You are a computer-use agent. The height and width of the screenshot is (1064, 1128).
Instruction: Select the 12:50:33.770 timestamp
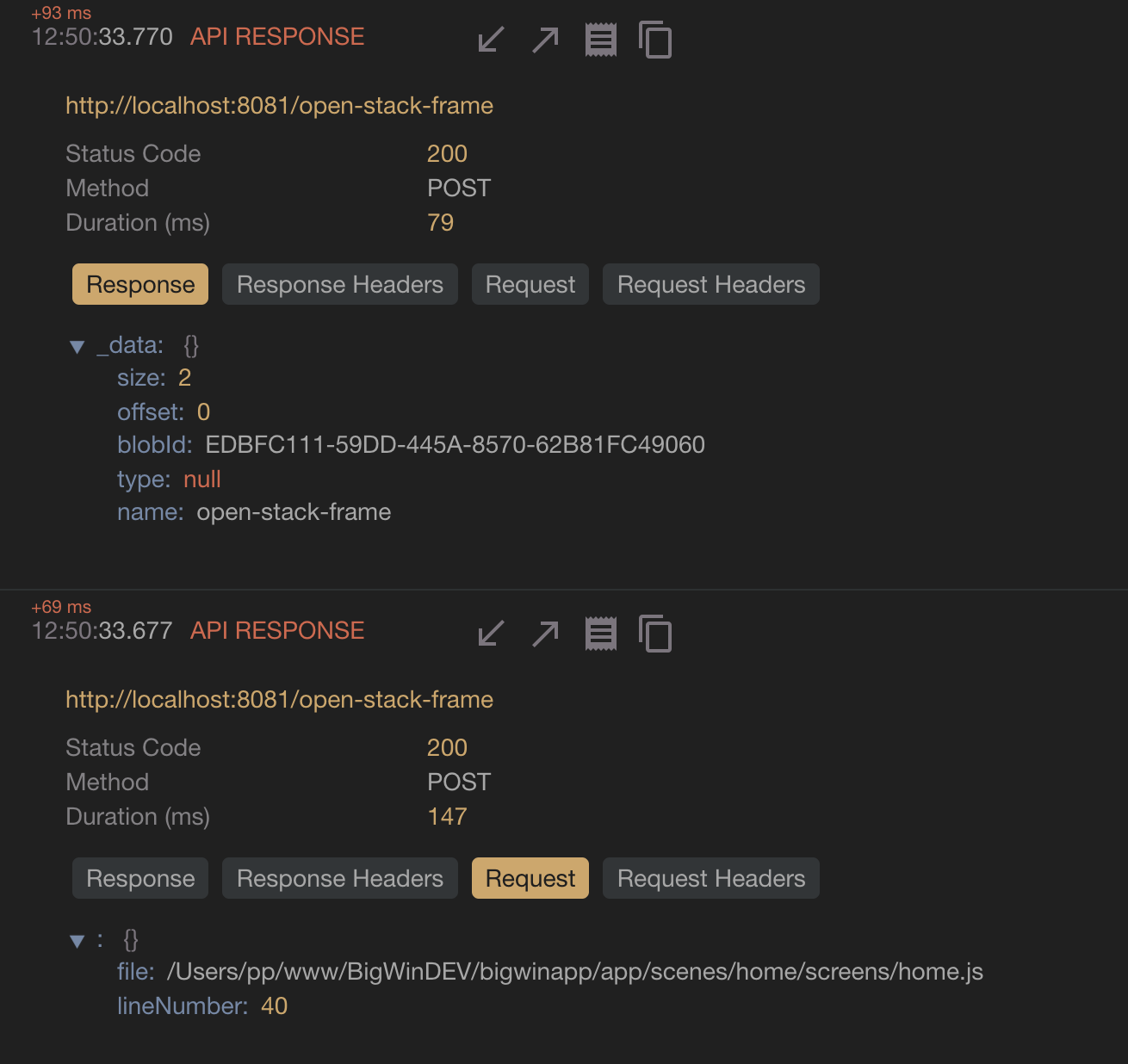pyautogui.click(x=102, y=36)
